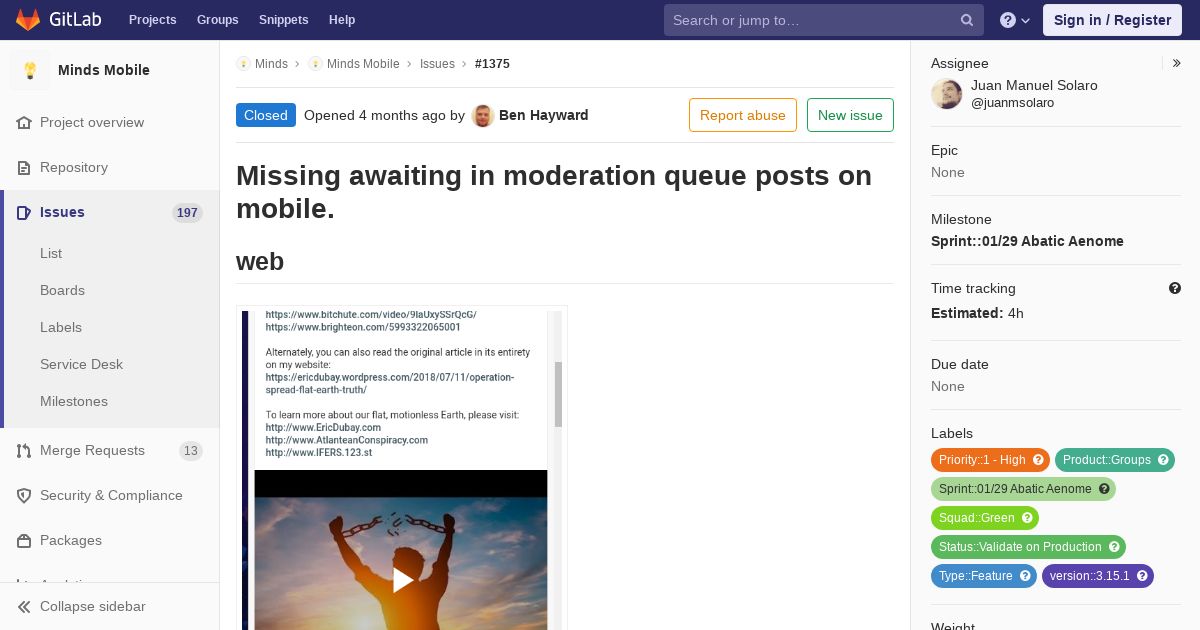The image size is (1200, 630).
Task: Click the Collapse sidebar text button
Action: (x=93, y=606)
